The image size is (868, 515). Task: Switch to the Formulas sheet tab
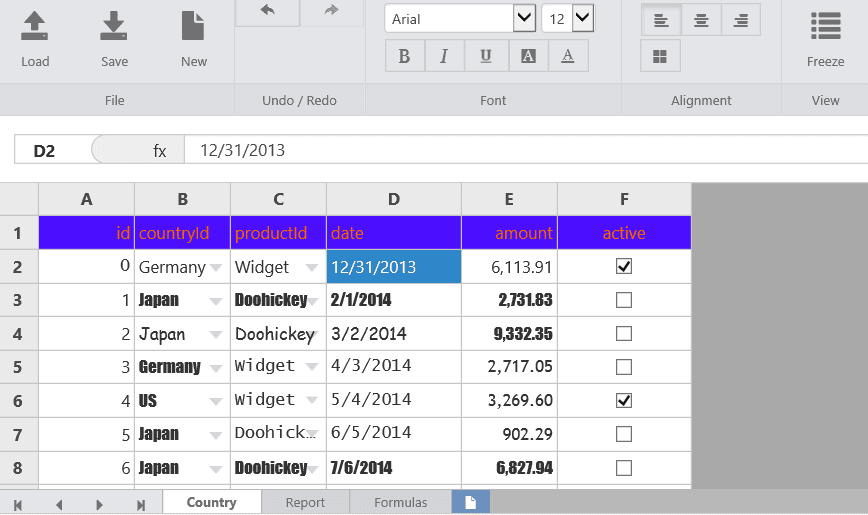coord(400,502)
